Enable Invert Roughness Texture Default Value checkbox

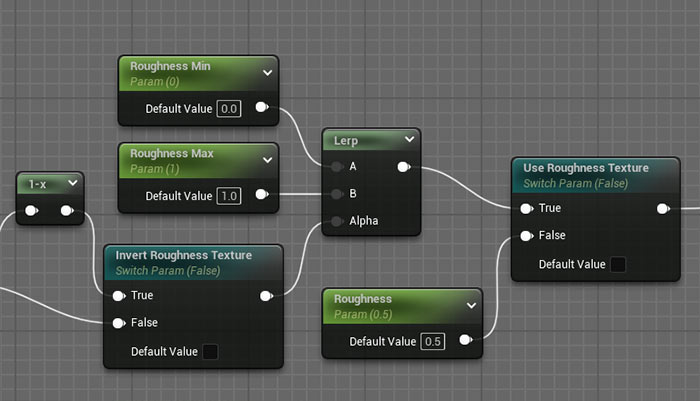click(210, 351)
